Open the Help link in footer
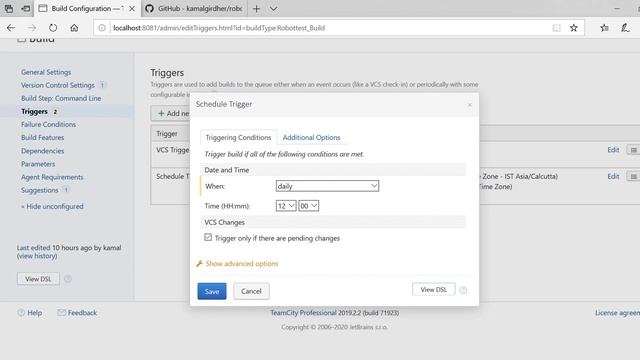 pyautogui.click(x=34, y=313)
